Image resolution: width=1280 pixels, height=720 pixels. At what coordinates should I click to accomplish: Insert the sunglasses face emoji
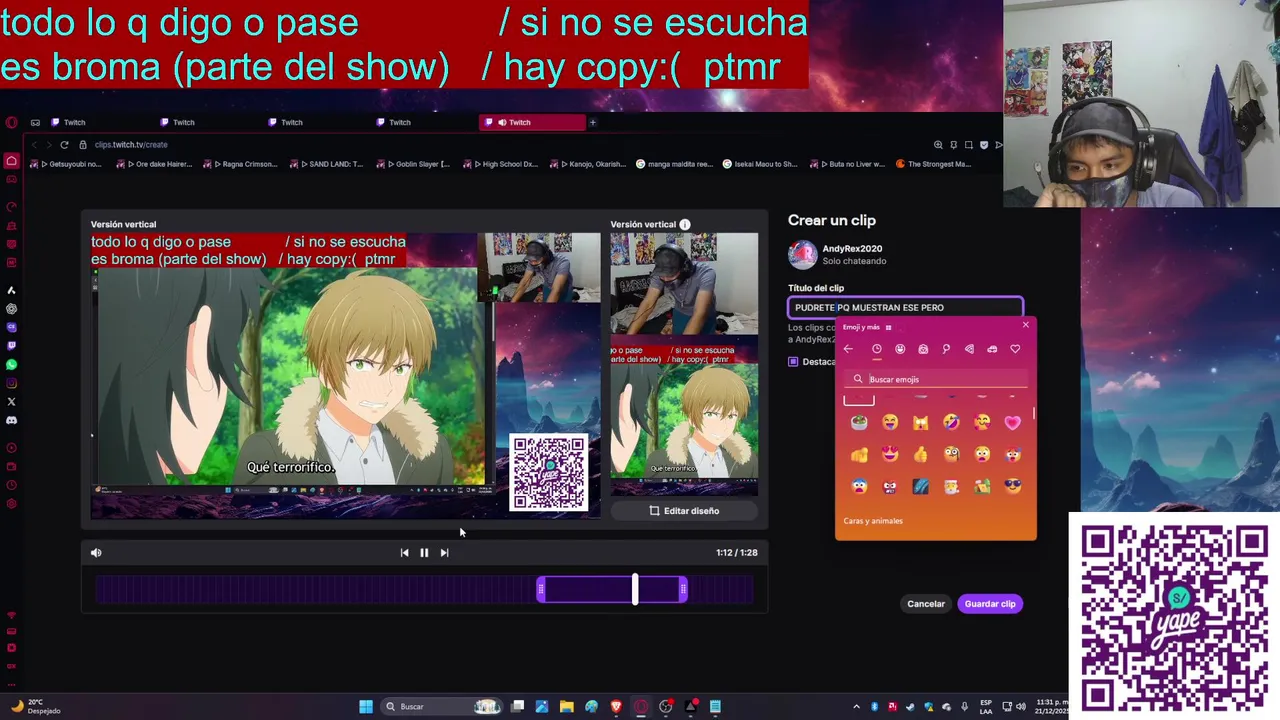pyautogui.click(x=1013, y=486)
